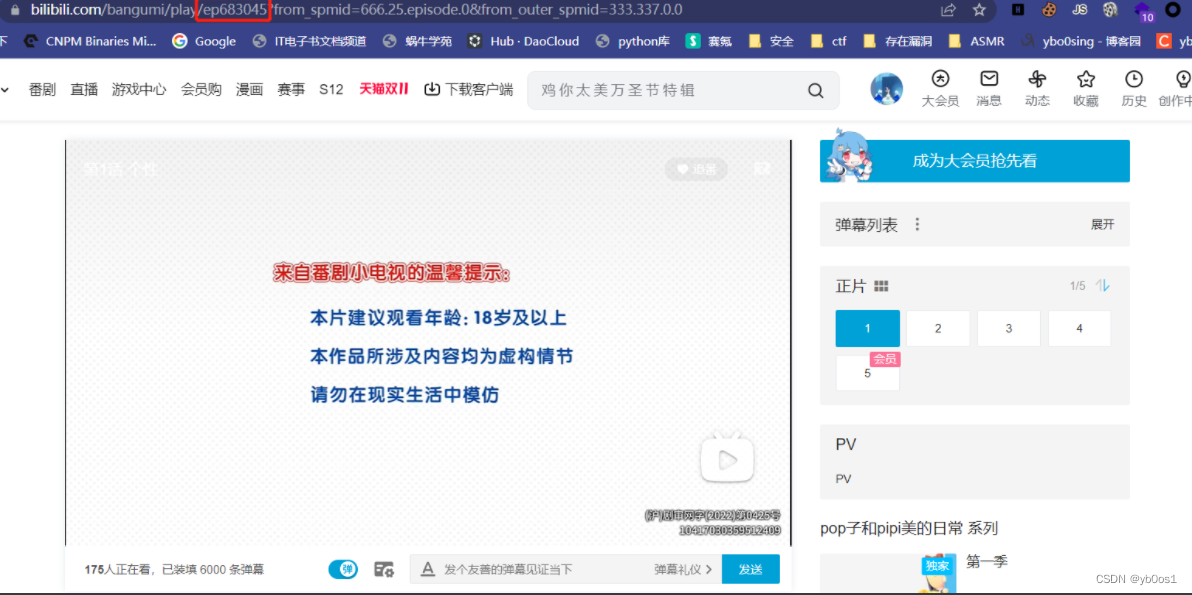The width and height of the screenshot is (1192, 595).
Task: Select episode 3
Action: (1009, 328)
